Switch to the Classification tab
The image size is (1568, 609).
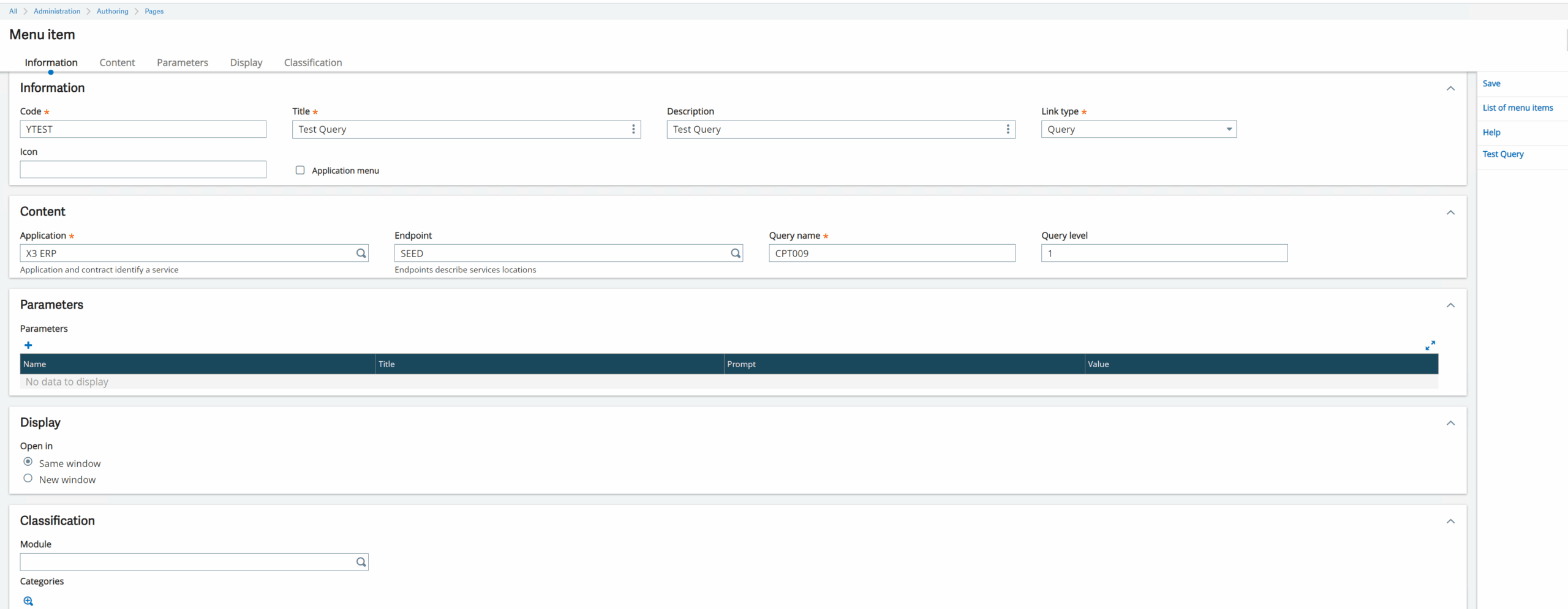[312, 62]
